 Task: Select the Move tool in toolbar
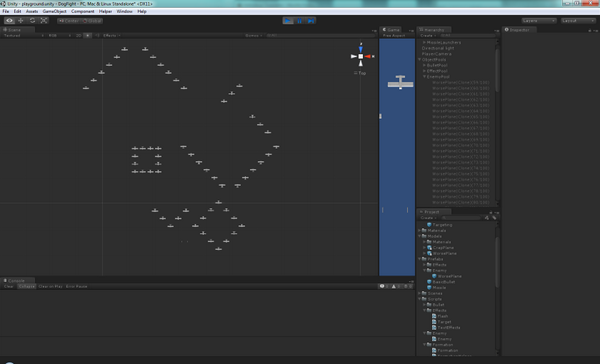[21, 21]
